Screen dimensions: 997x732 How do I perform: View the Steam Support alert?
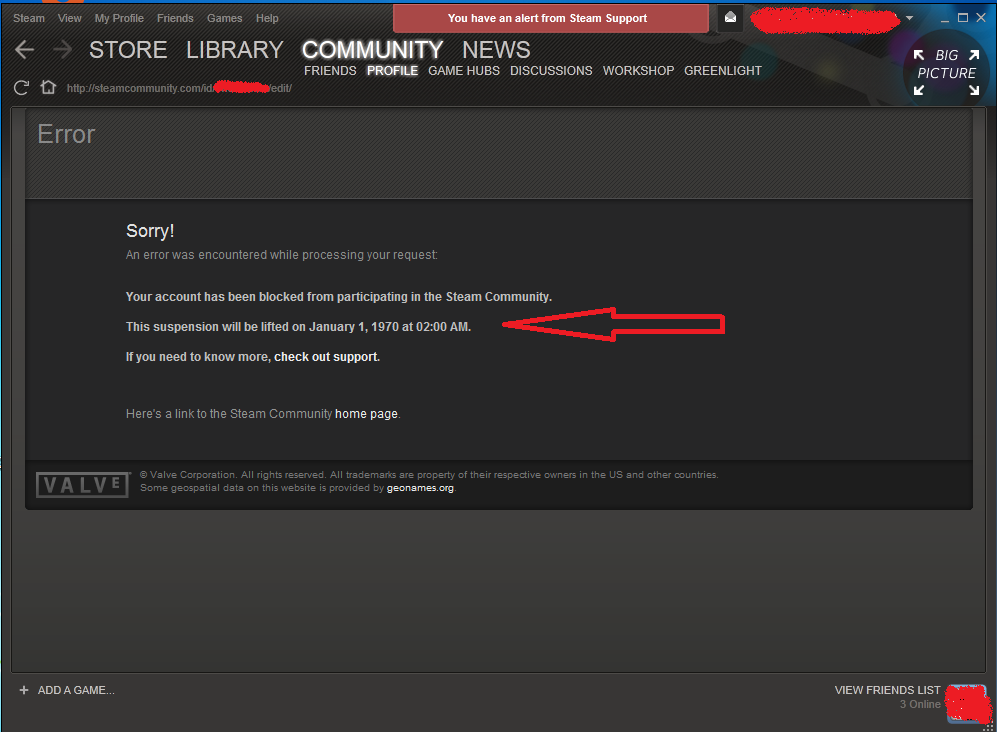coord(551,18)
